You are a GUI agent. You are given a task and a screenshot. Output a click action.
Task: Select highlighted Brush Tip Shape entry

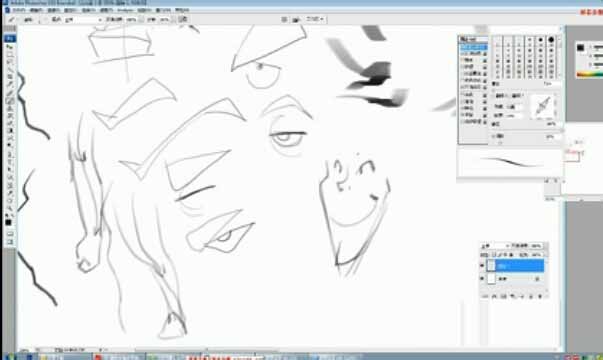pos(474,47)
